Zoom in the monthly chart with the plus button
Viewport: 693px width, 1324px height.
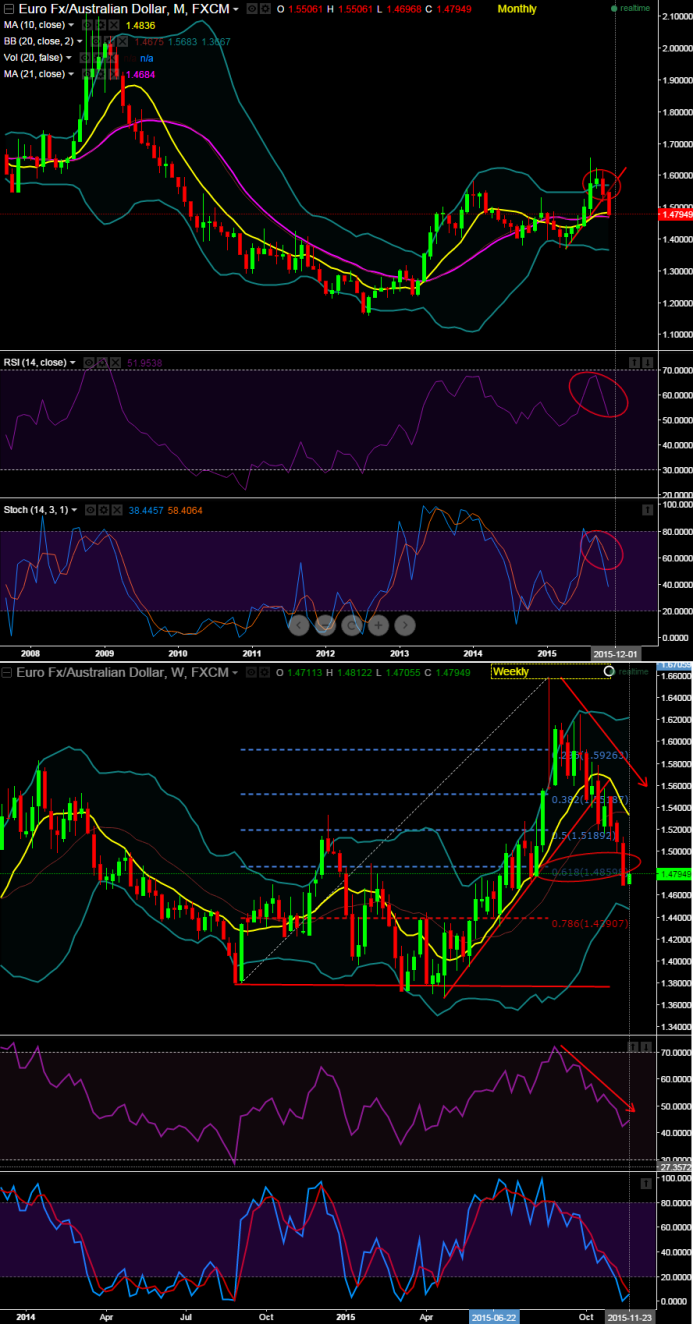click(x=377, y=625)
